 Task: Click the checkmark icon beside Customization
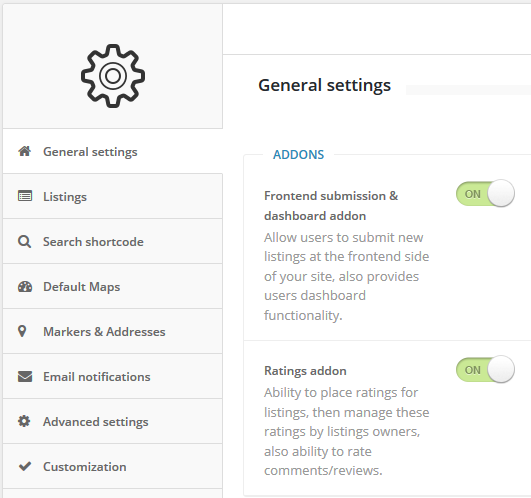[25, 466]
